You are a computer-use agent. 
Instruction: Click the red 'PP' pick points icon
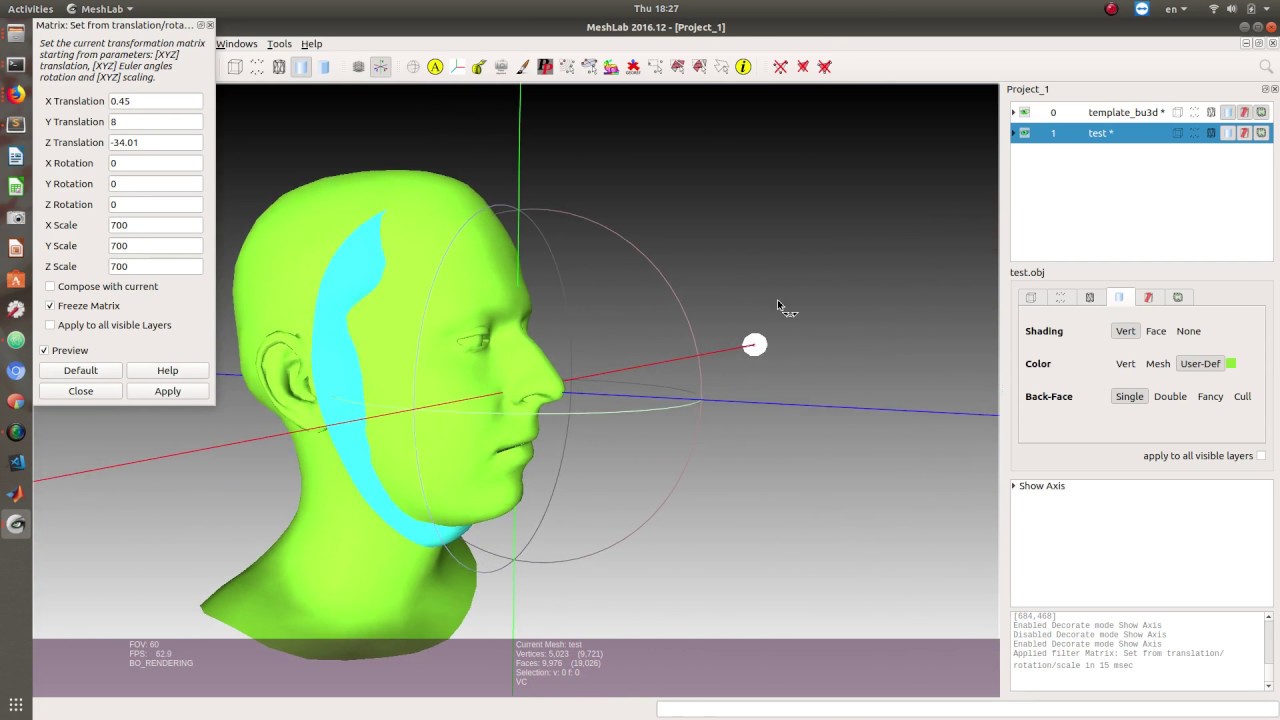point(544,67)
